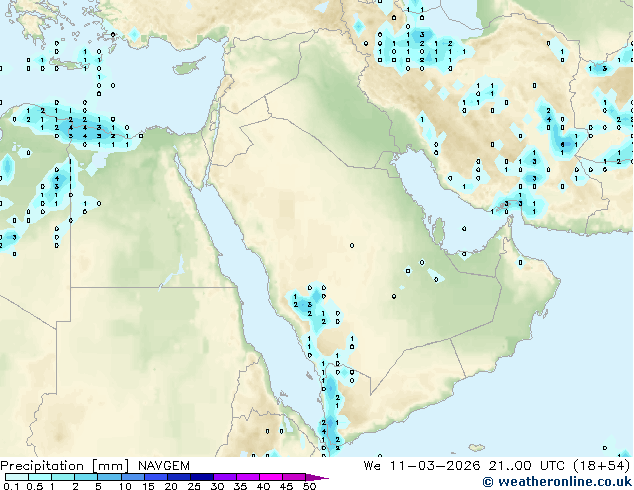This screenshot has width=634, height=490.
Task: Select the 10–15 mm legend swatch
Action: [x=132, y=477]
